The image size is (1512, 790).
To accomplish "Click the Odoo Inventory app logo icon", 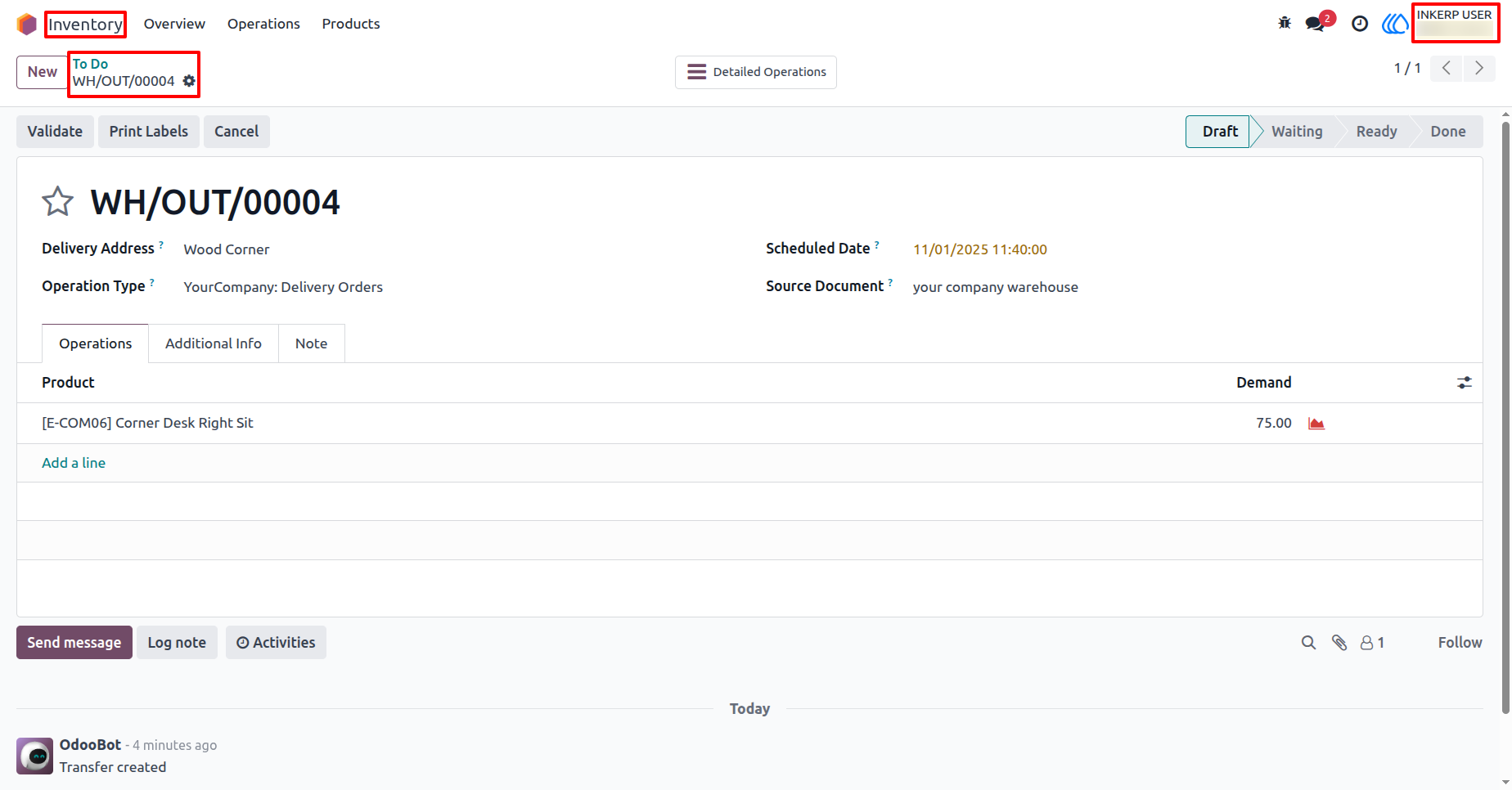I will coord(27,25).
